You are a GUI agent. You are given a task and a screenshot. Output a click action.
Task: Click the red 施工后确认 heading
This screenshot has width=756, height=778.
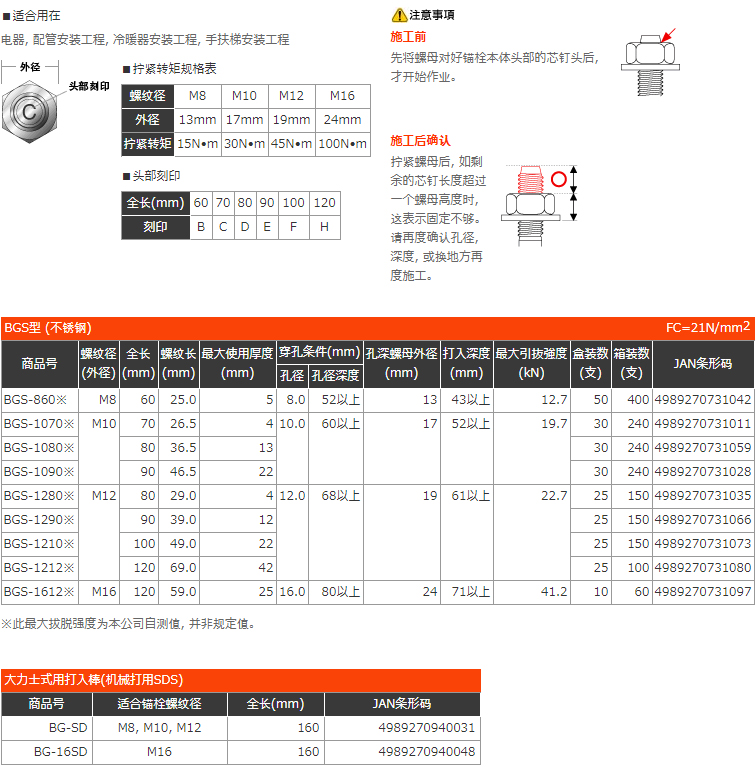coord(420,140)
